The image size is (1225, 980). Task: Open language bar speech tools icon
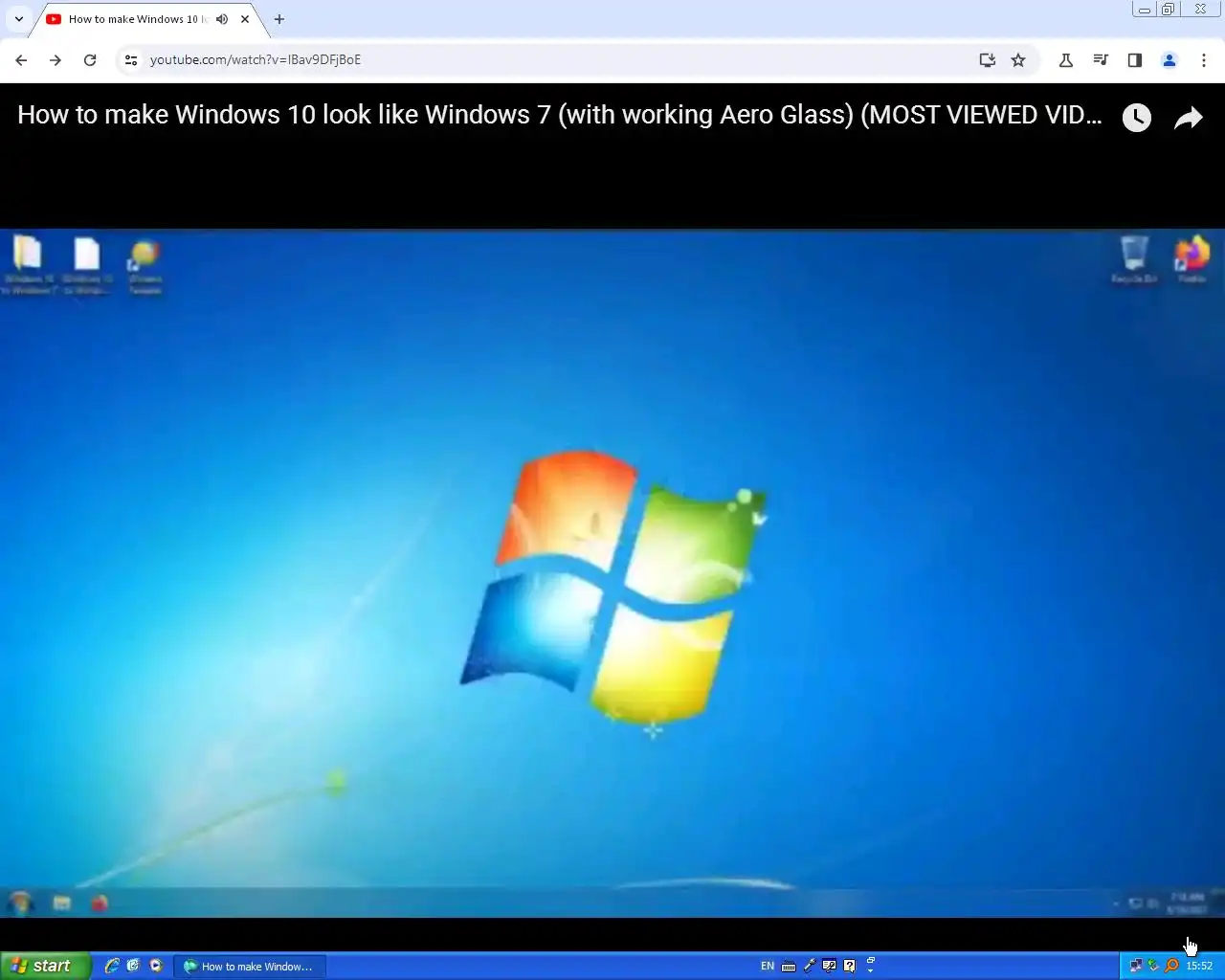pyautogui.click(x=829, y=967)
